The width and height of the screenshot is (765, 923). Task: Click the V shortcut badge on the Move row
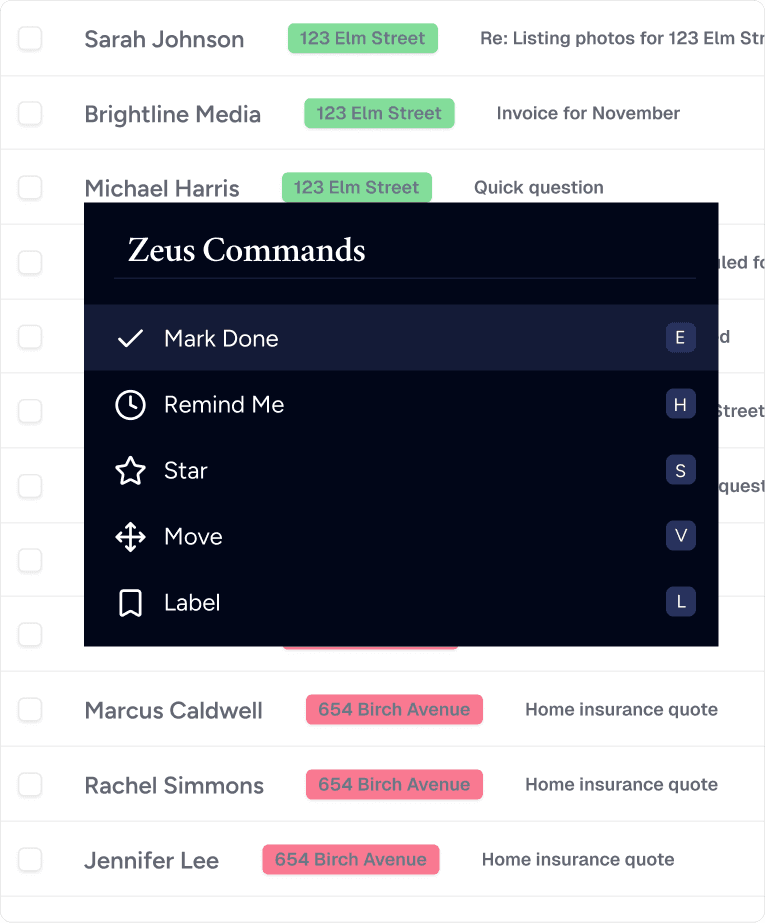click(681, 536)
